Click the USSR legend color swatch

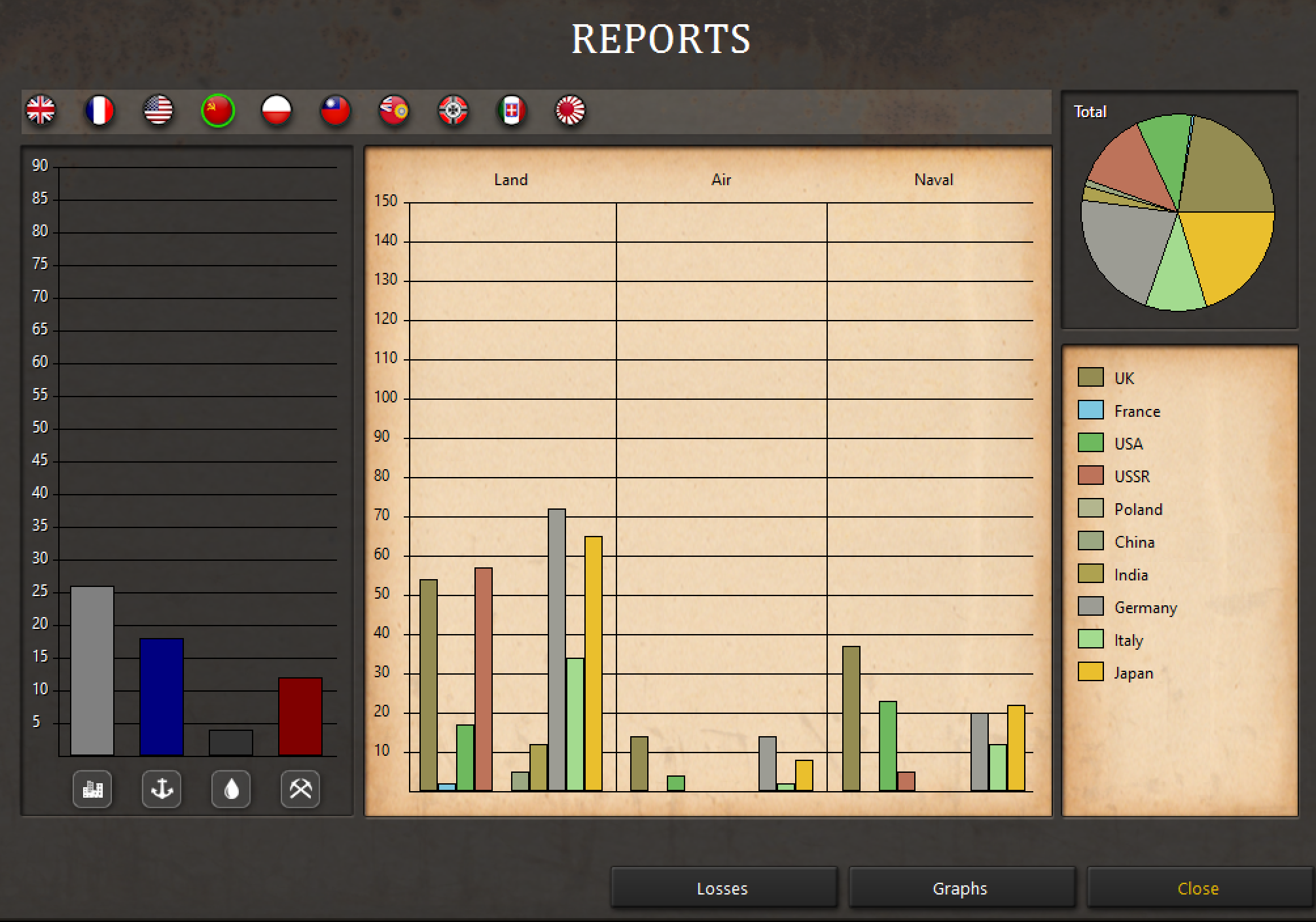point(1090,476)
